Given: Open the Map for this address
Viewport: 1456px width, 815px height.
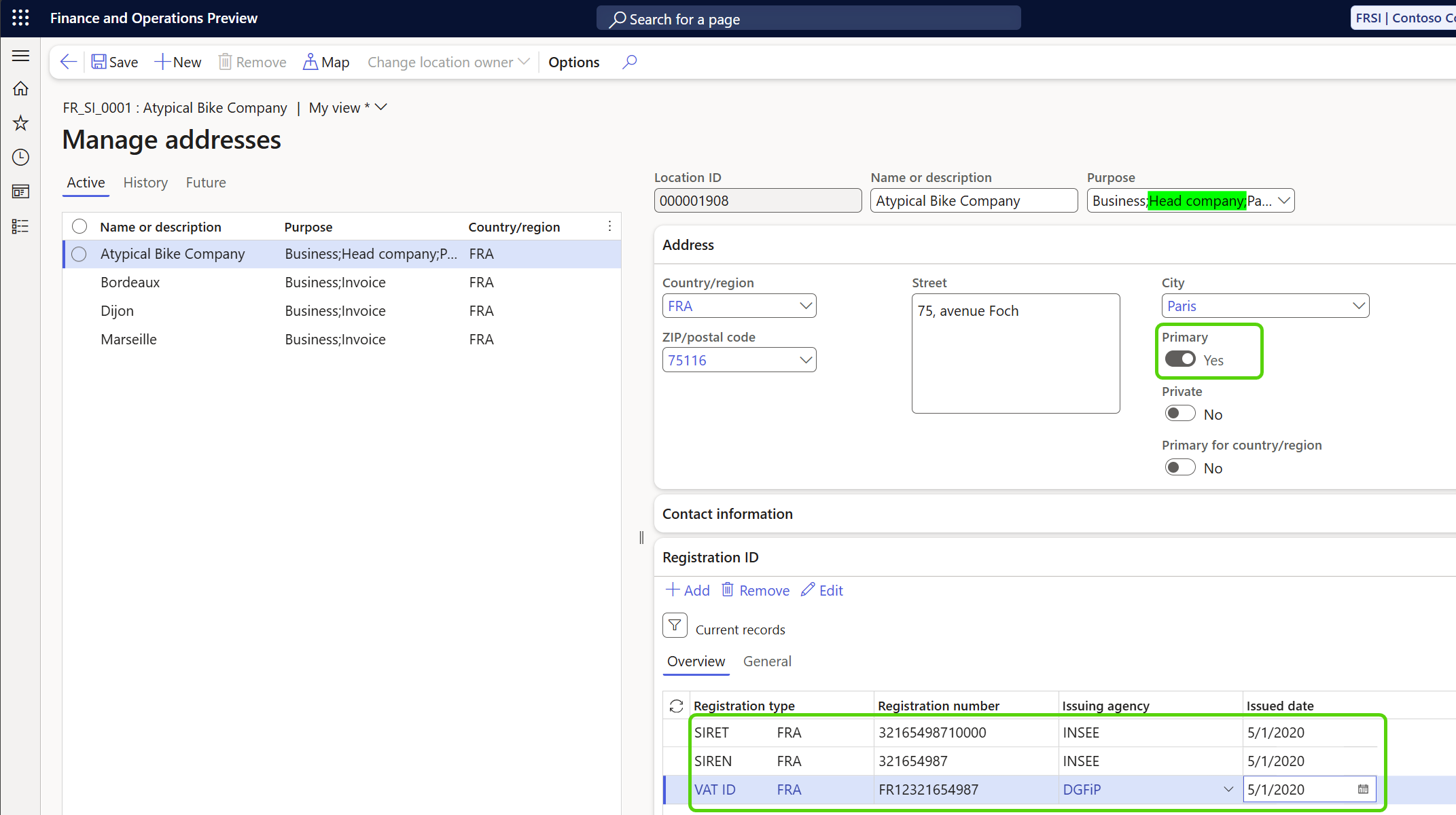Looking at the screenshot, I should pyautogui.click(x=326, y=62).
